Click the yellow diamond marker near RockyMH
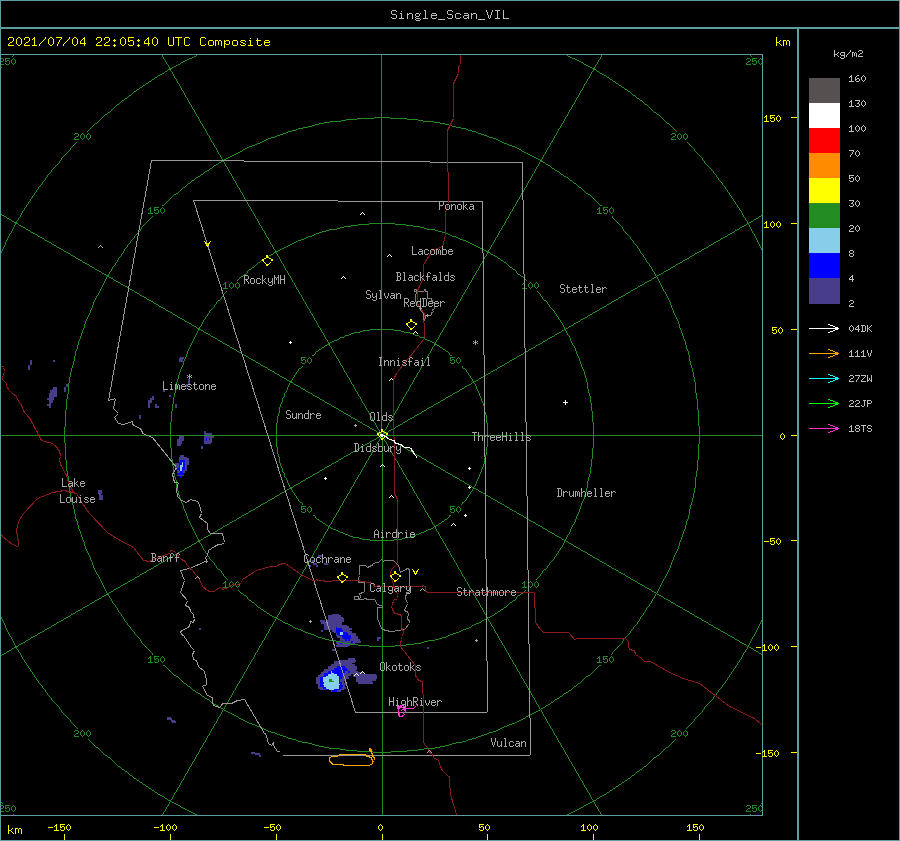Viewport: 900px width, 841px height. coord(267,261)
